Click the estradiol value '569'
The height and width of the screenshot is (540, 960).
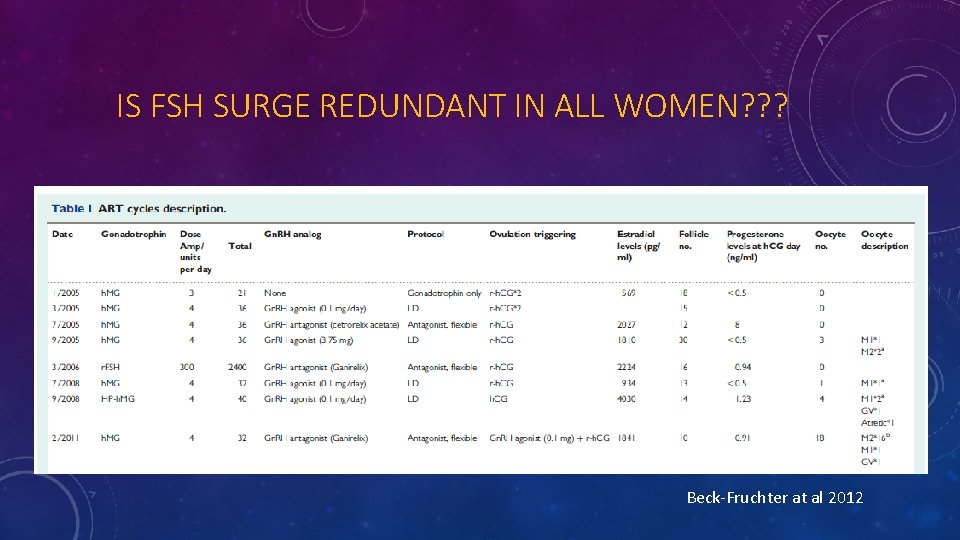click(x=628, y=293)
